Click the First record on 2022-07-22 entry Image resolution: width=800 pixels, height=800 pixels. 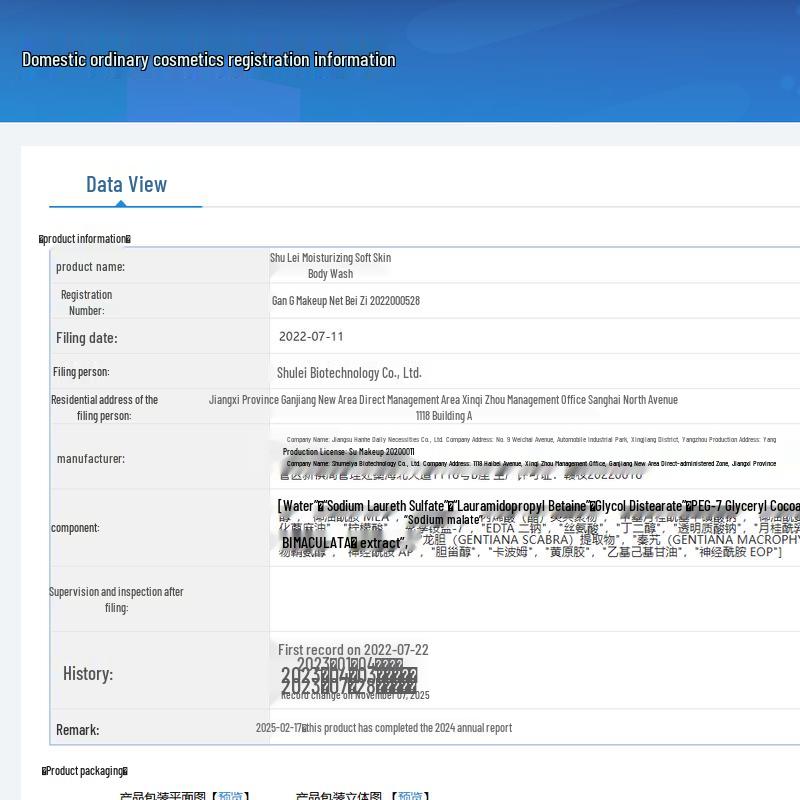353,650
